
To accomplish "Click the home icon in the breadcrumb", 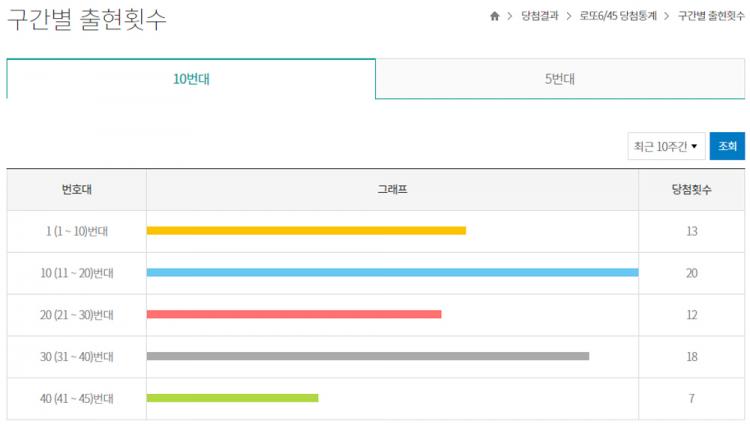I will coord(494,17).
